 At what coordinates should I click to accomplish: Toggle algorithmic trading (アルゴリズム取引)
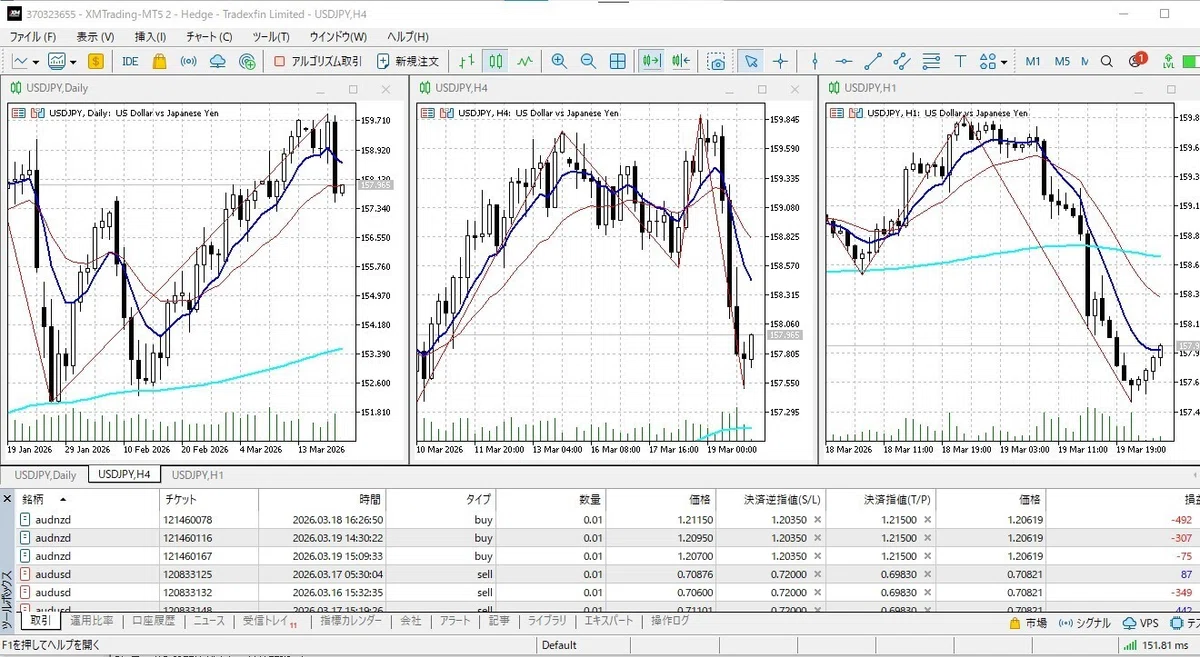click(318, 61)
